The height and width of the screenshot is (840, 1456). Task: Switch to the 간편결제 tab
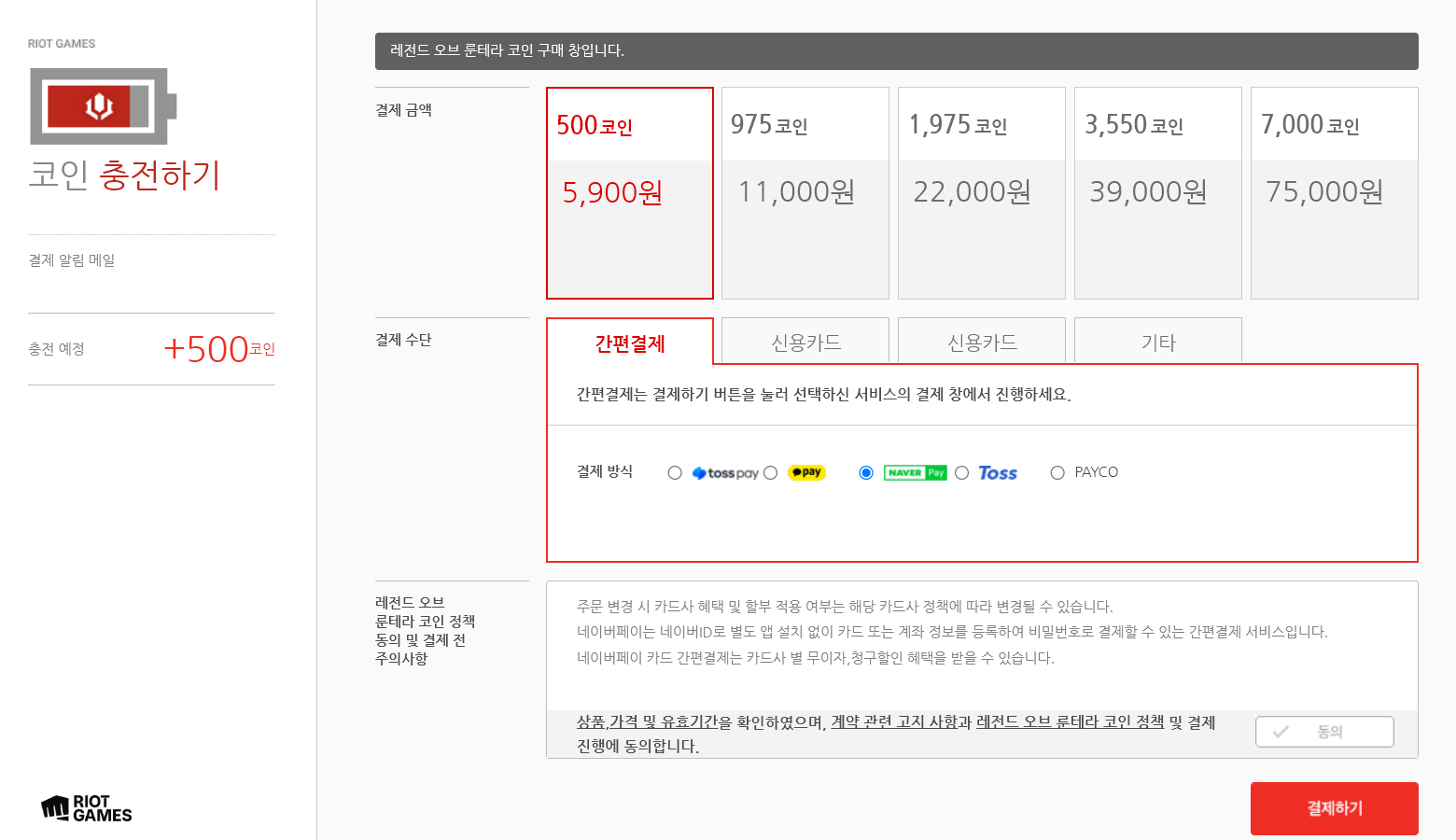coord(630,343)
